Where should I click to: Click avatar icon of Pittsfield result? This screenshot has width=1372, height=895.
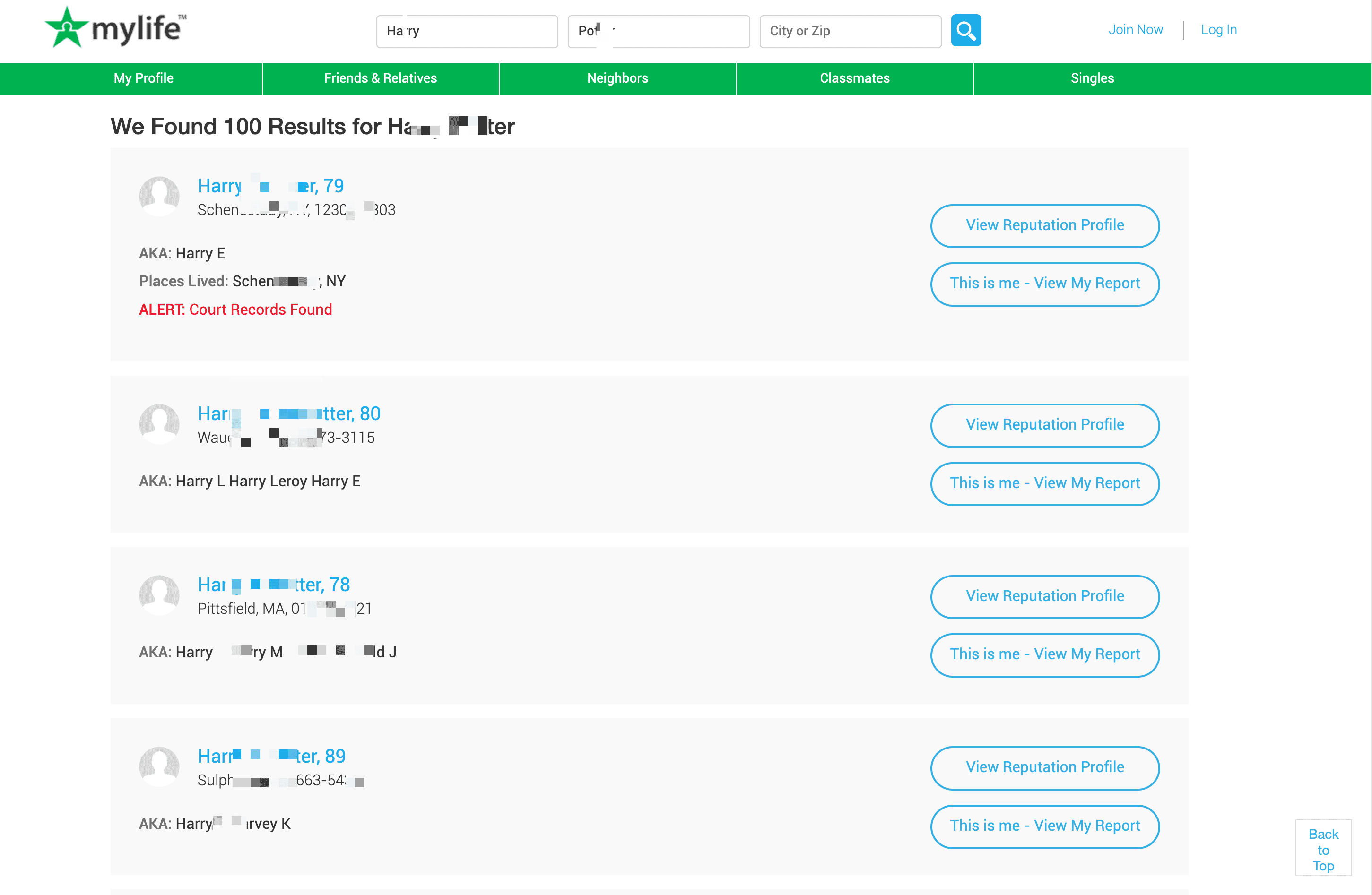[x=159, y=595]
